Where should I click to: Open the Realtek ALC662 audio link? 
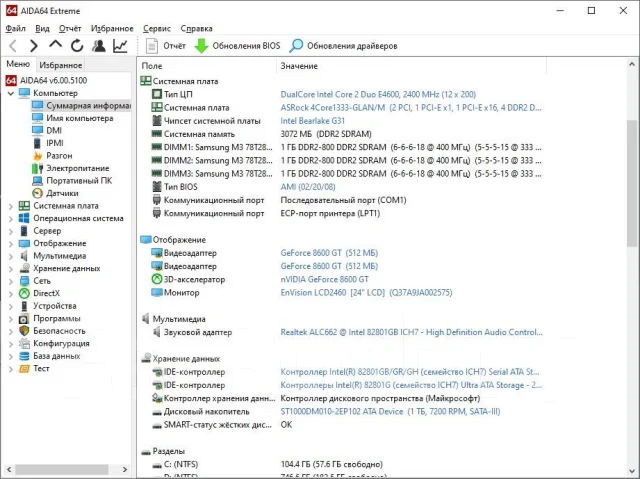pos(411,332)
